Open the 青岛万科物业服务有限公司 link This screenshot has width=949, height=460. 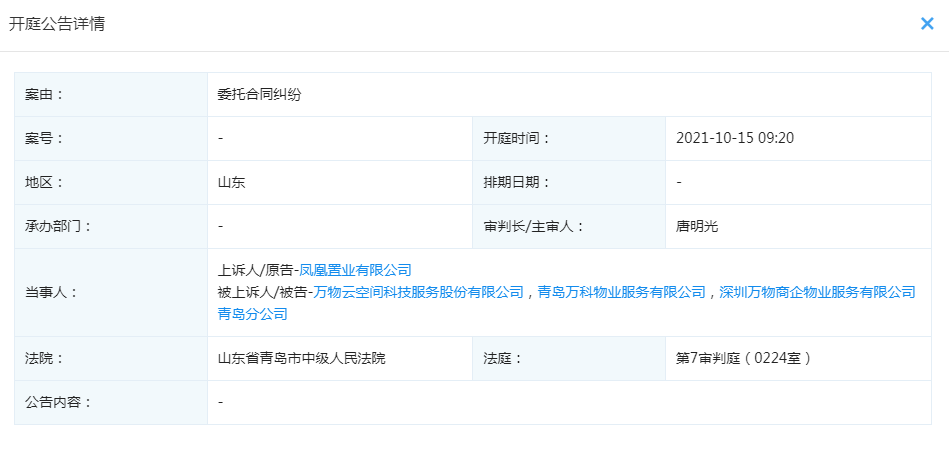(622, 292)
